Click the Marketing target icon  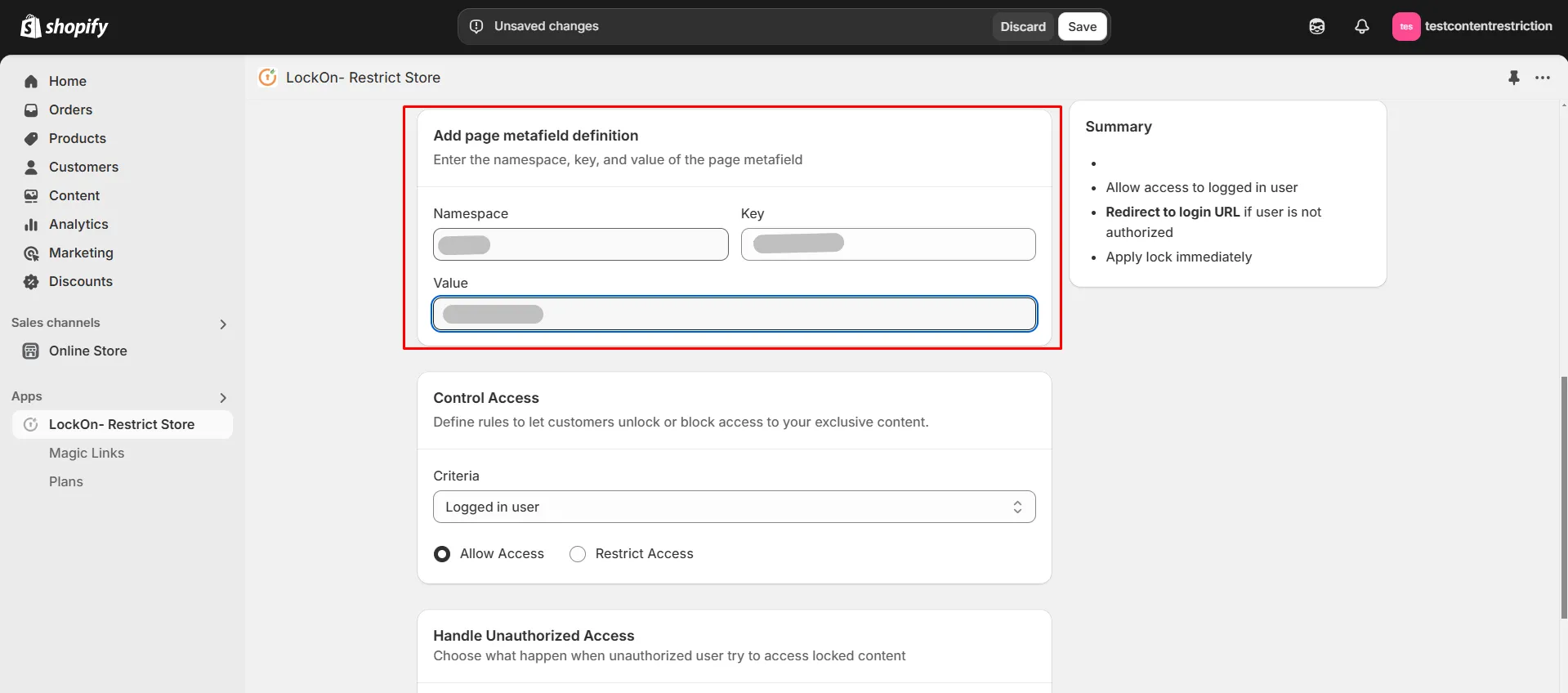click(31, 253)
